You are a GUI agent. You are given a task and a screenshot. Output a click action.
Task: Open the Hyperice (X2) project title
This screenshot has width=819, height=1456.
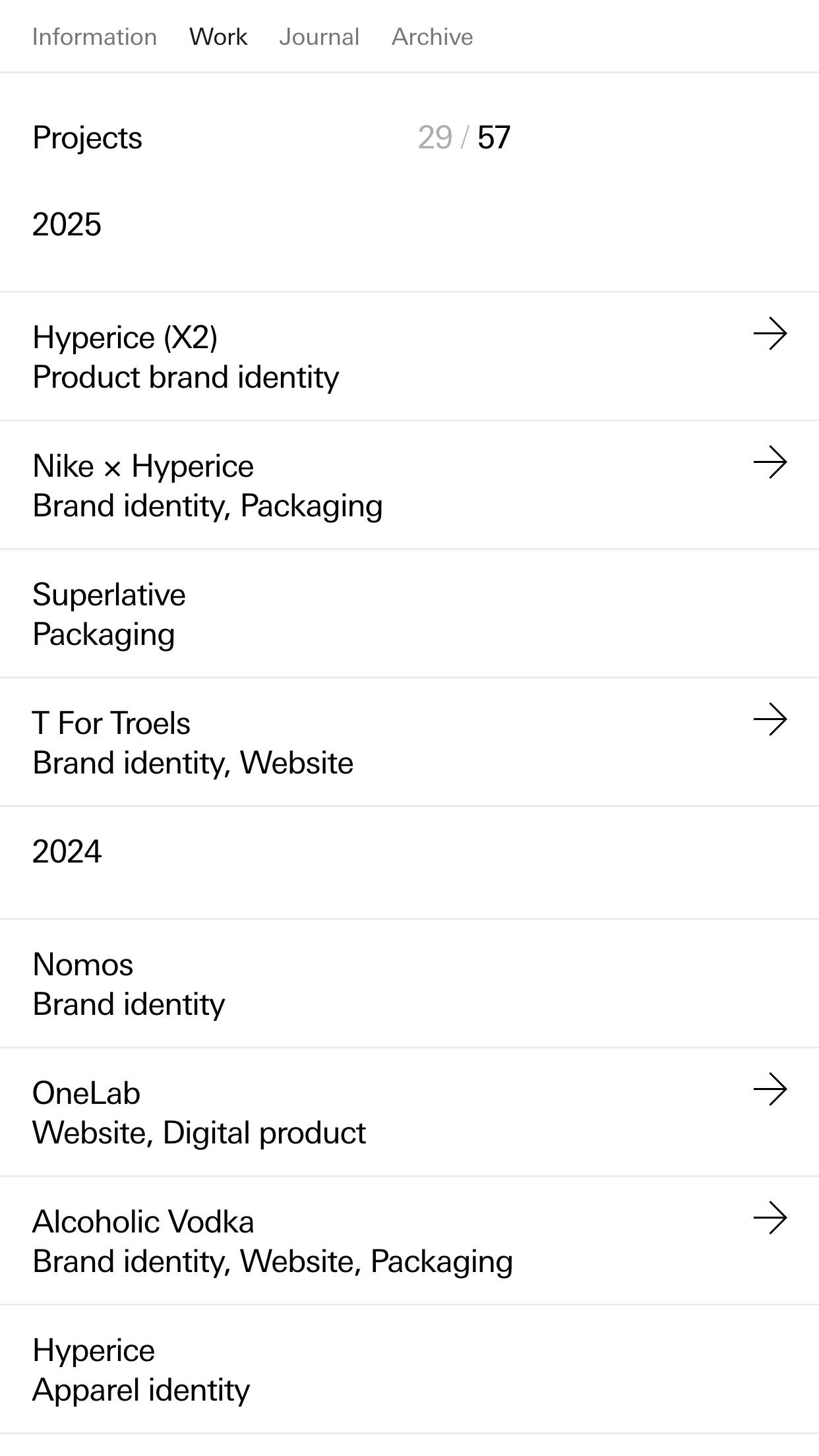125,338
